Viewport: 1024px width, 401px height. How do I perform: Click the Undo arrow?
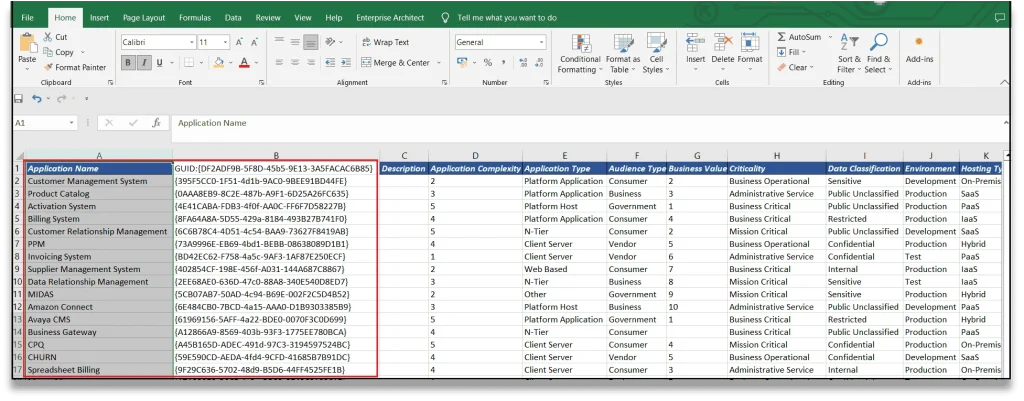pyautogui.click(x=37, y=99)
